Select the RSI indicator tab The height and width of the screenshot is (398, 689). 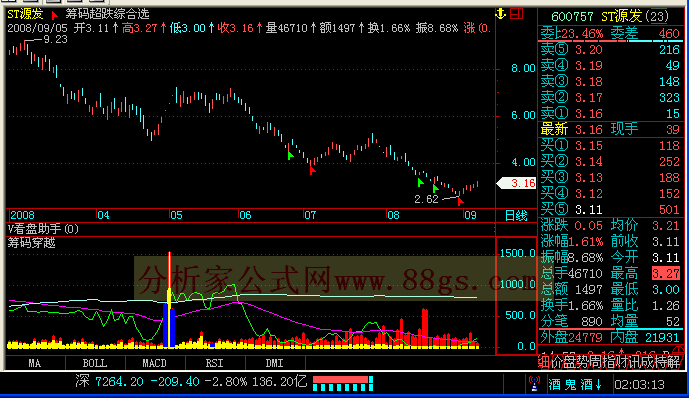pos(215,363)
